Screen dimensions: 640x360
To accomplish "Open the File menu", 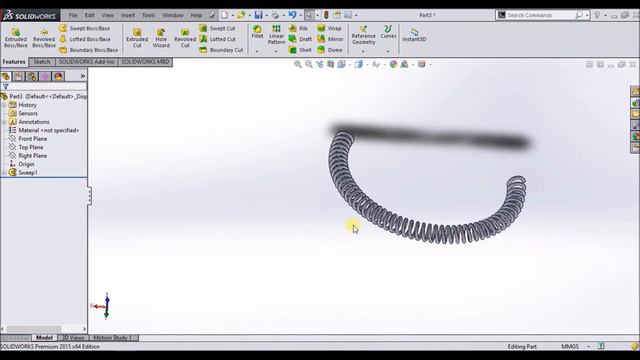I will pyautogui.click(x=73, y=15).
